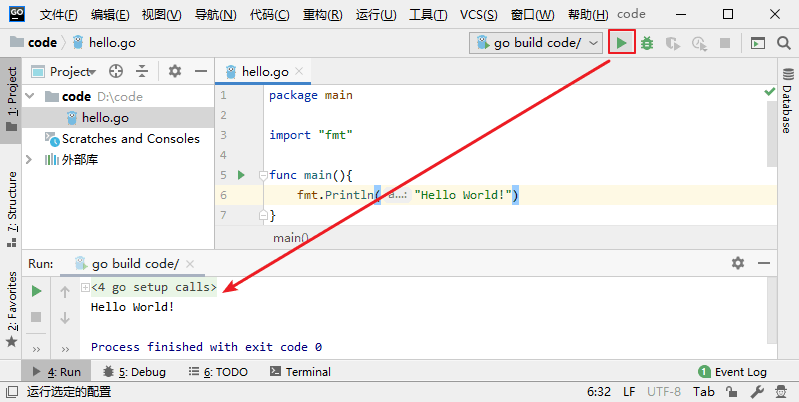Open the 4: Run tool window tab
Screen dimensions: 799x402
[x=57, y=372]
